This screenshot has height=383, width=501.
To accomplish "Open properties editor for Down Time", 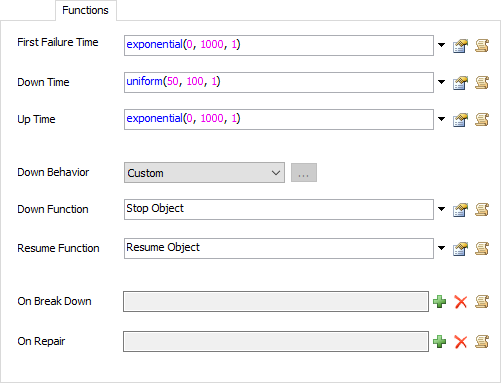I will (x=460, y=83).
